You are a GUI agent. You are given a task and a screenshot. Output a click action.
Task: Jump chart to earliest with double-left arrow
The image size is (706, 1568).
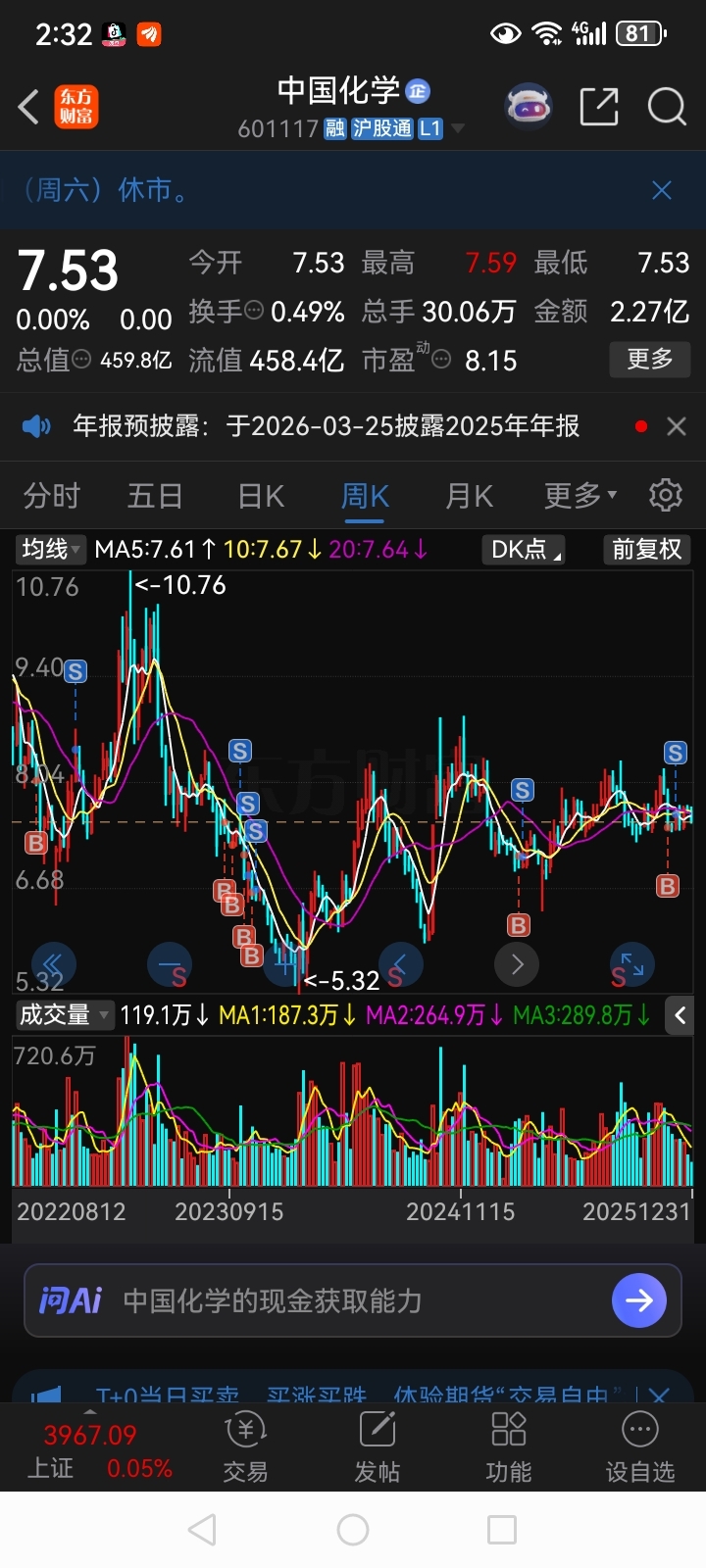click(52, 964)
